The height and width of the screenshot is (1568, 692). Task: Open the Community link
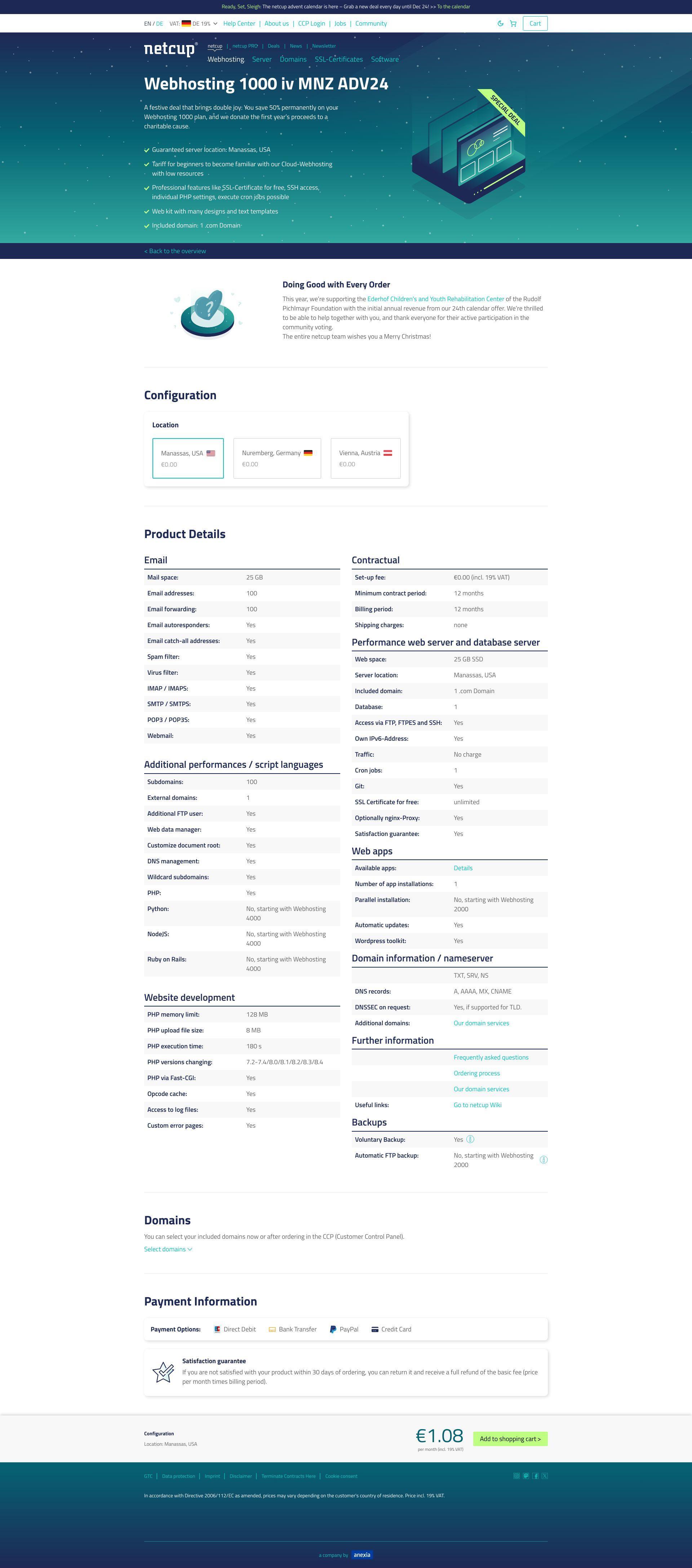[371, 24]
